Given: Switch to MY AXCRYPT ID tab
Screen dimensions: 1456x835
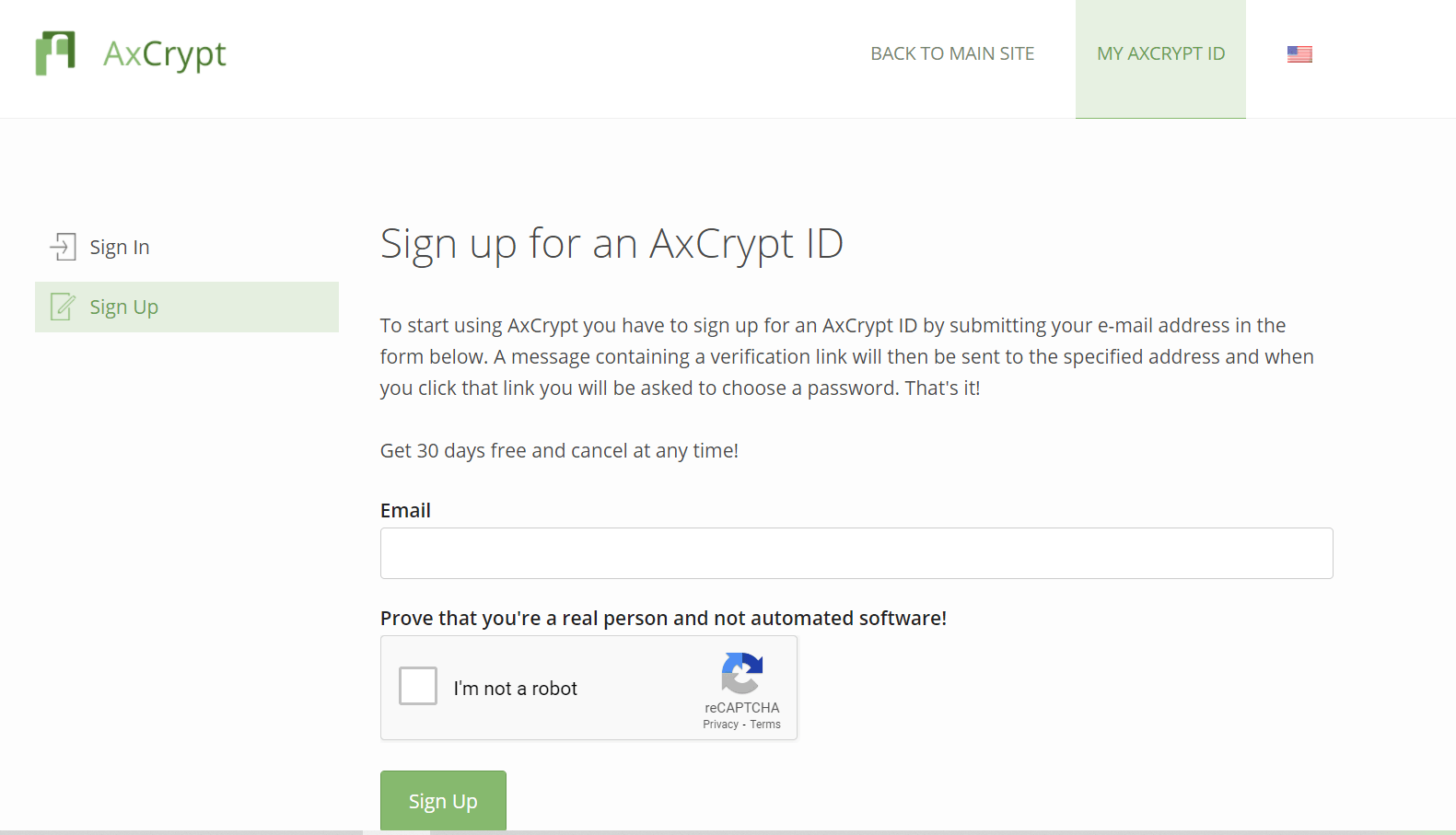Looking at the screenshot, I should [1160, 53].
